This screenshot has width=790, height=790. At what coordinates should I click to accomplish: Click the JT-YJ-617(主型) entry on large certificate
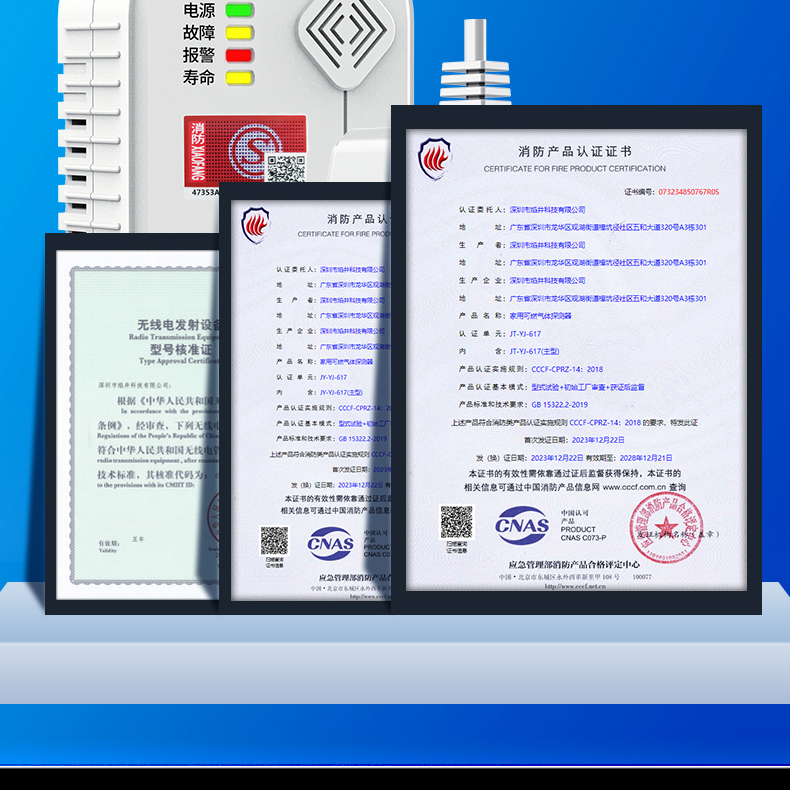coord(535,351)
